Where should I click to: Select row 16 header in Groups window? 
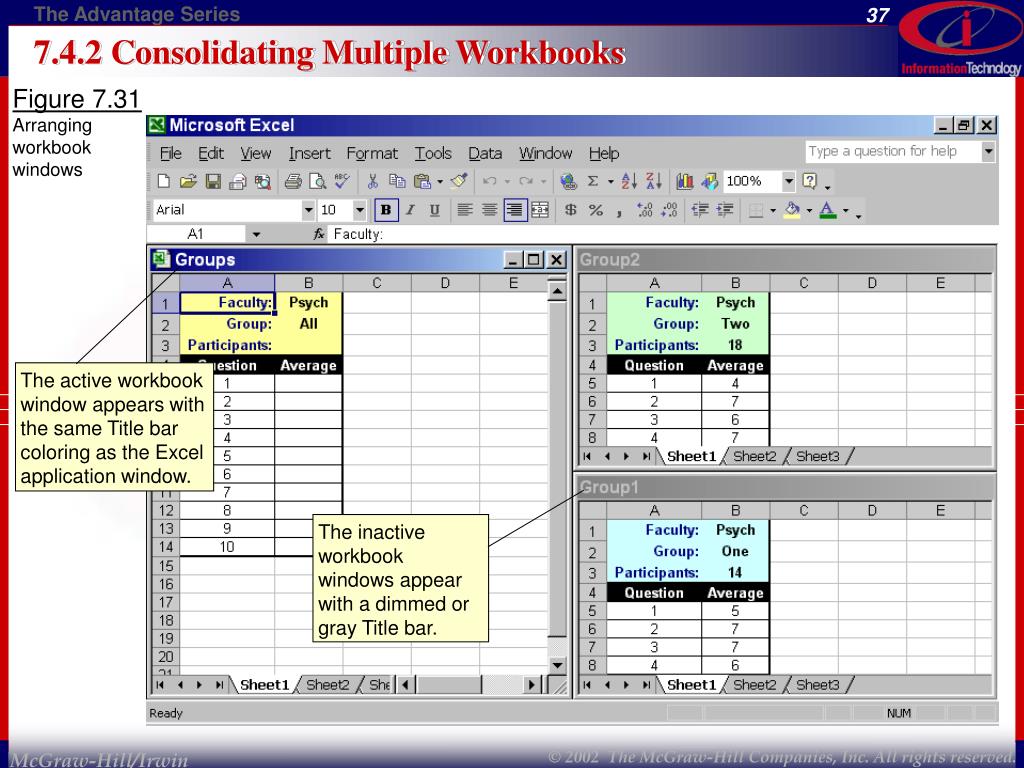(166, 584)
